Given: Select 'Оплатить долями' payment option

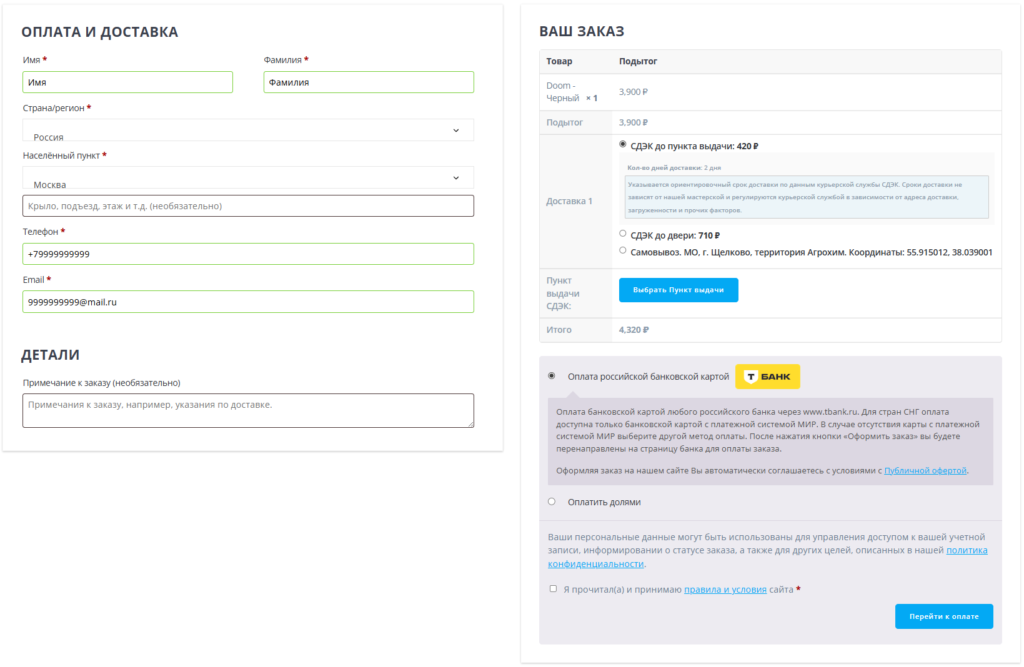Looking at the screenshot, I should click(552, 502).
